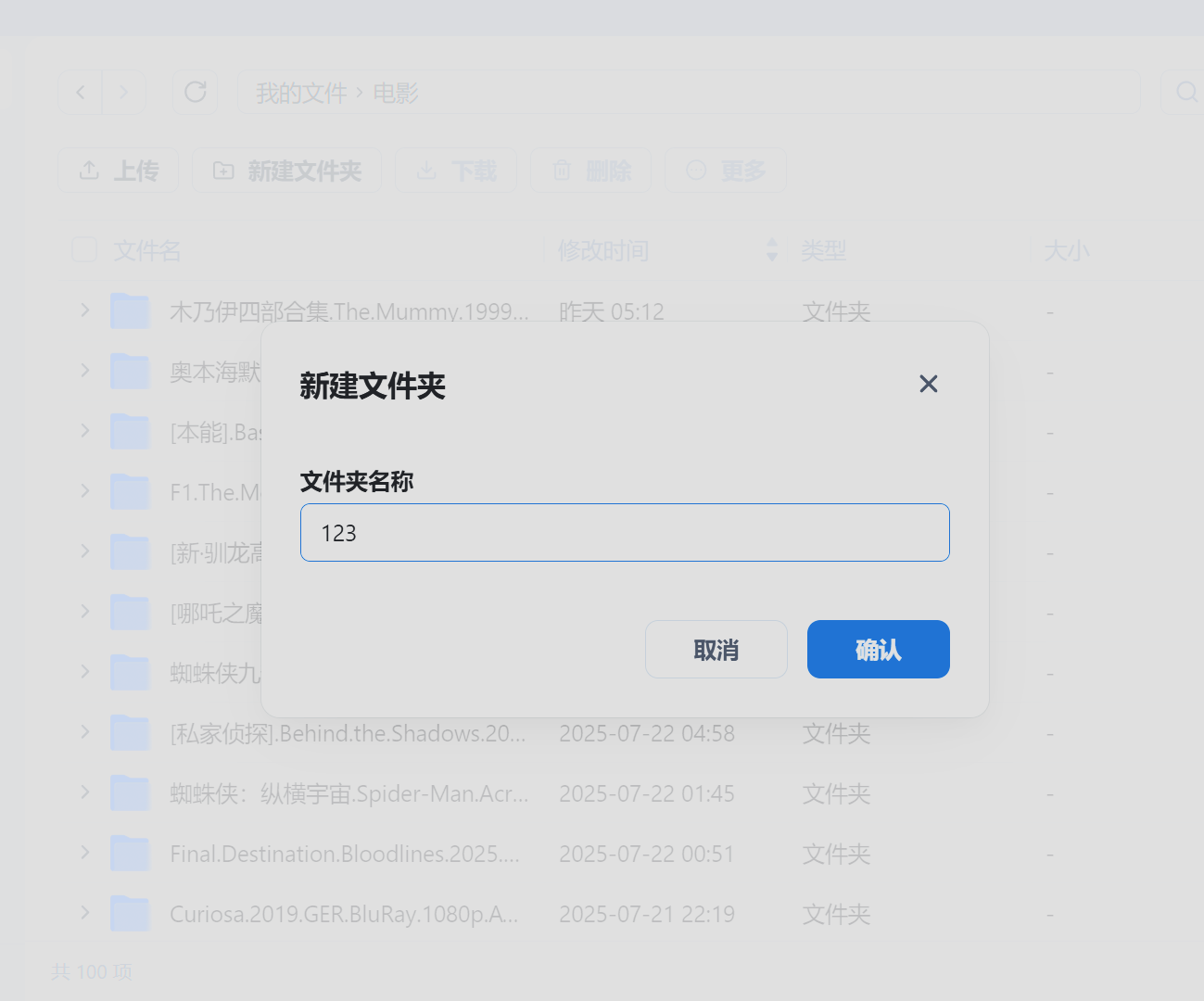The image size is (1204, 1001).
Task: Click the 2025-07-22 04:58 modified time
Action: (x=647, y=734)
